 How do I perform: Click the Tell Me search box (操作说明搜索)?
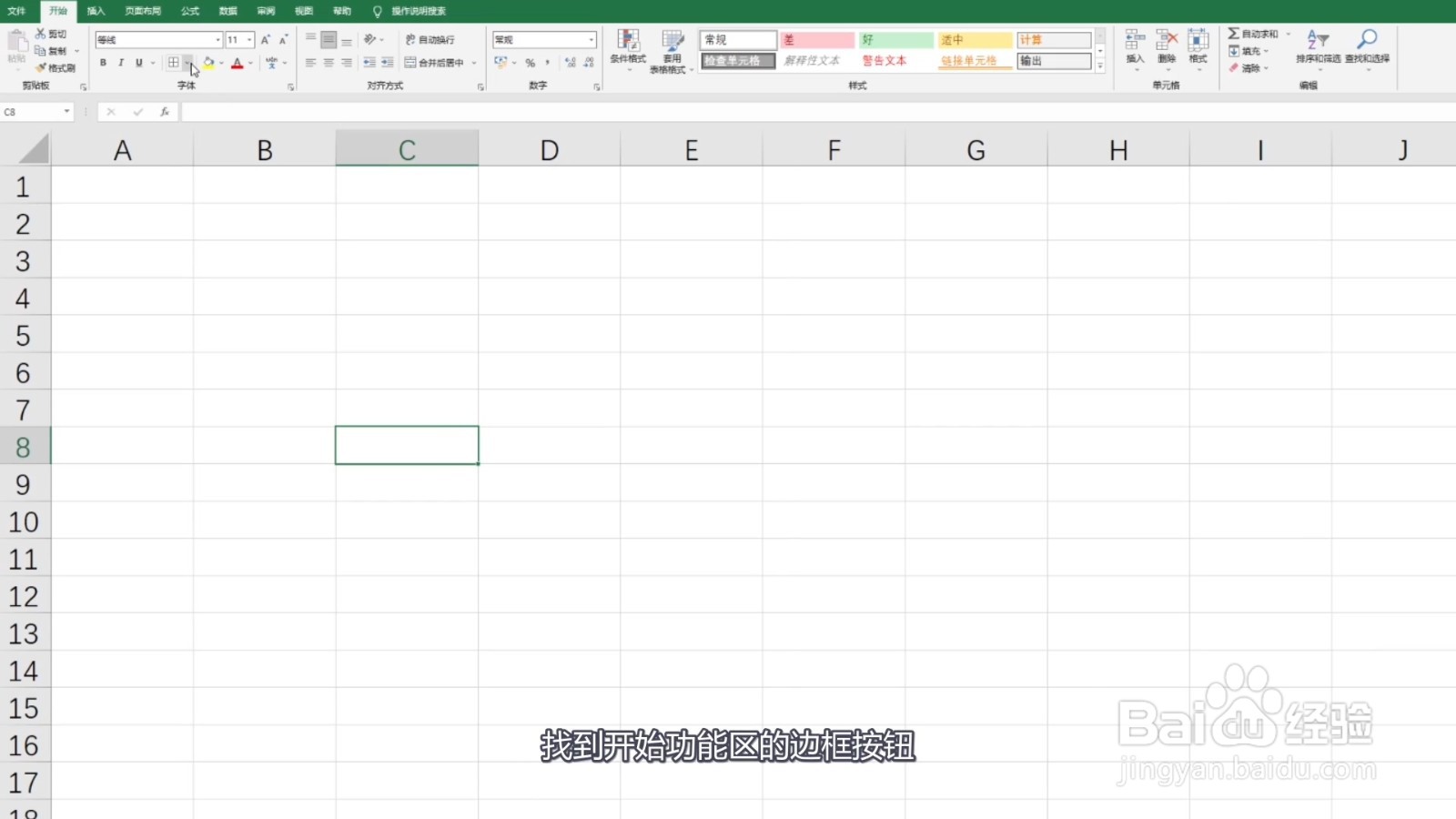click(x=419, y=11)
